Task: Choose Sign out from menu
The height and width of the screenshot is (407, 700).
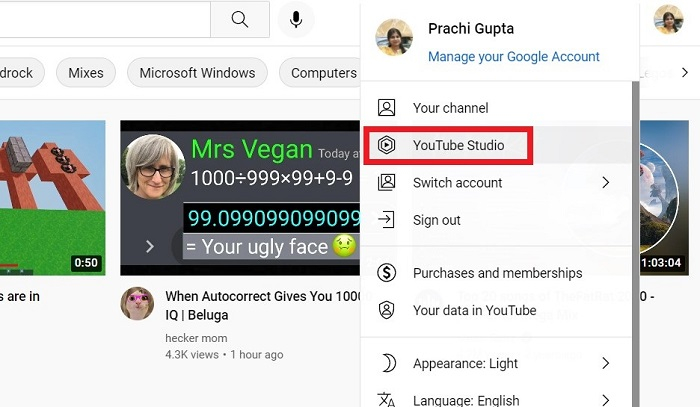Action: pyautogui.click(x=496, y=220)
